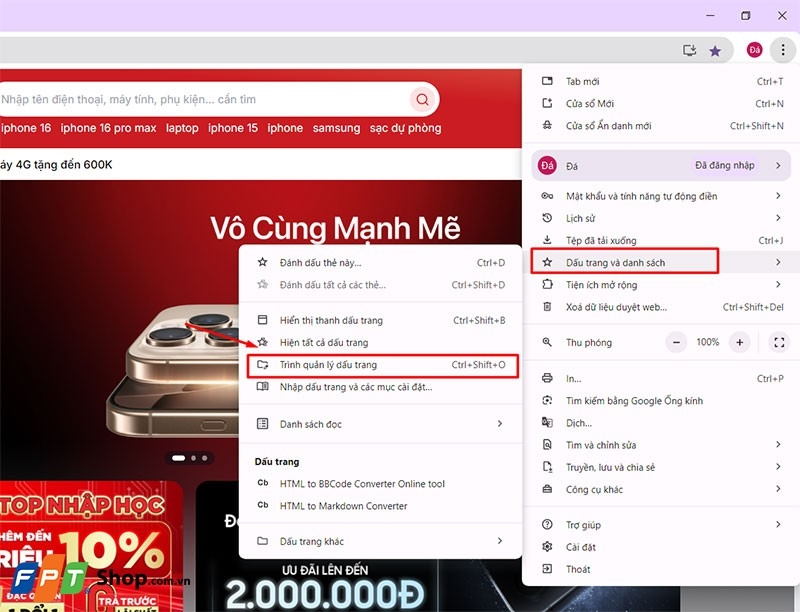Expand Danh sách đọc submenu arrow
The height and width of the screenshot is (612, 800).
(499, 424)
